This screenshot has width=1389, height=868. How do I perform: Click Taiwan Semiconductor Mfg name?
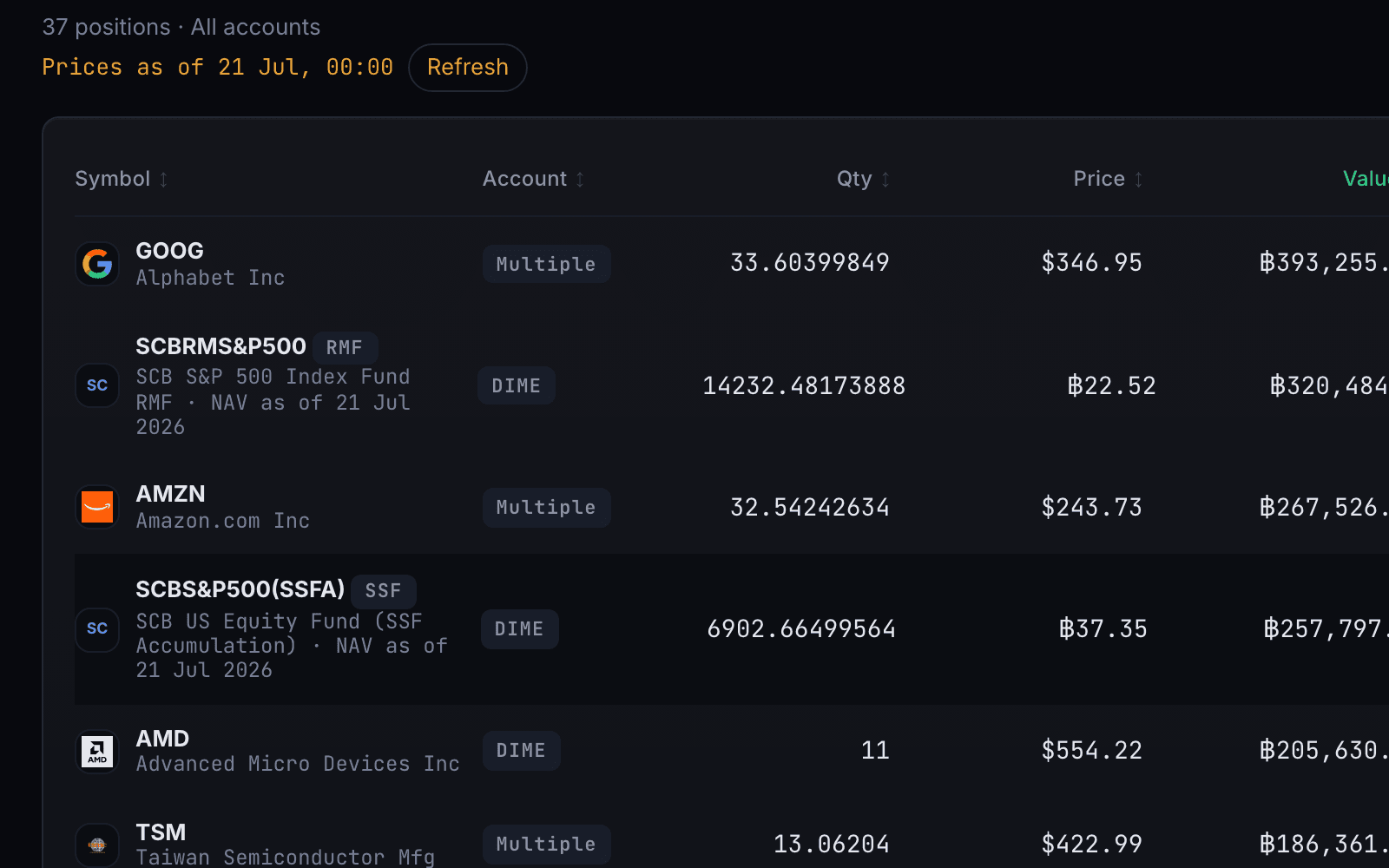pyautogui.click(x=285, y=858)
